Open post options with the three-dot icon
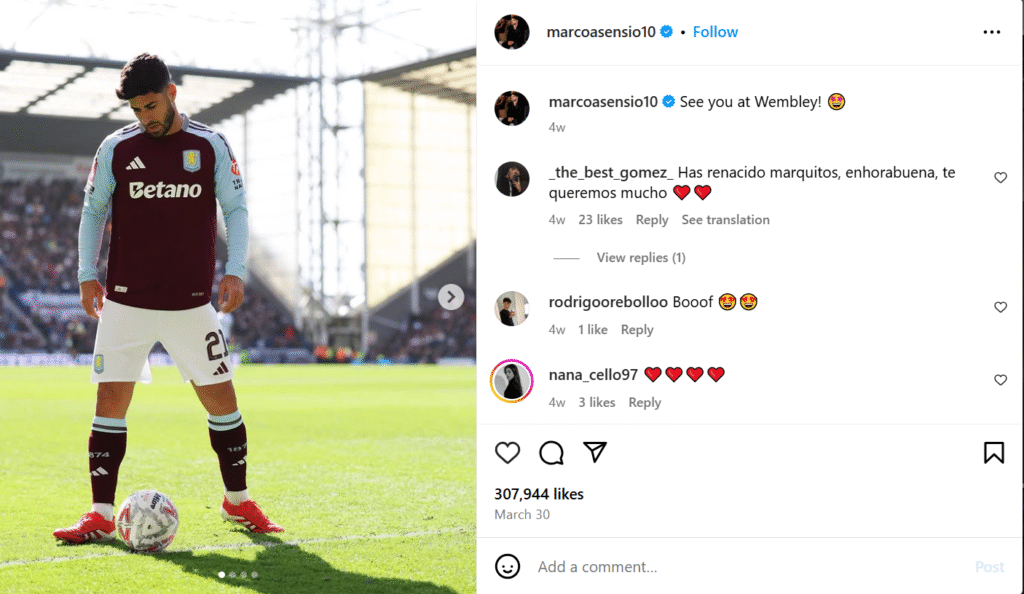The image size is (1024, 594). coord(992,31)
